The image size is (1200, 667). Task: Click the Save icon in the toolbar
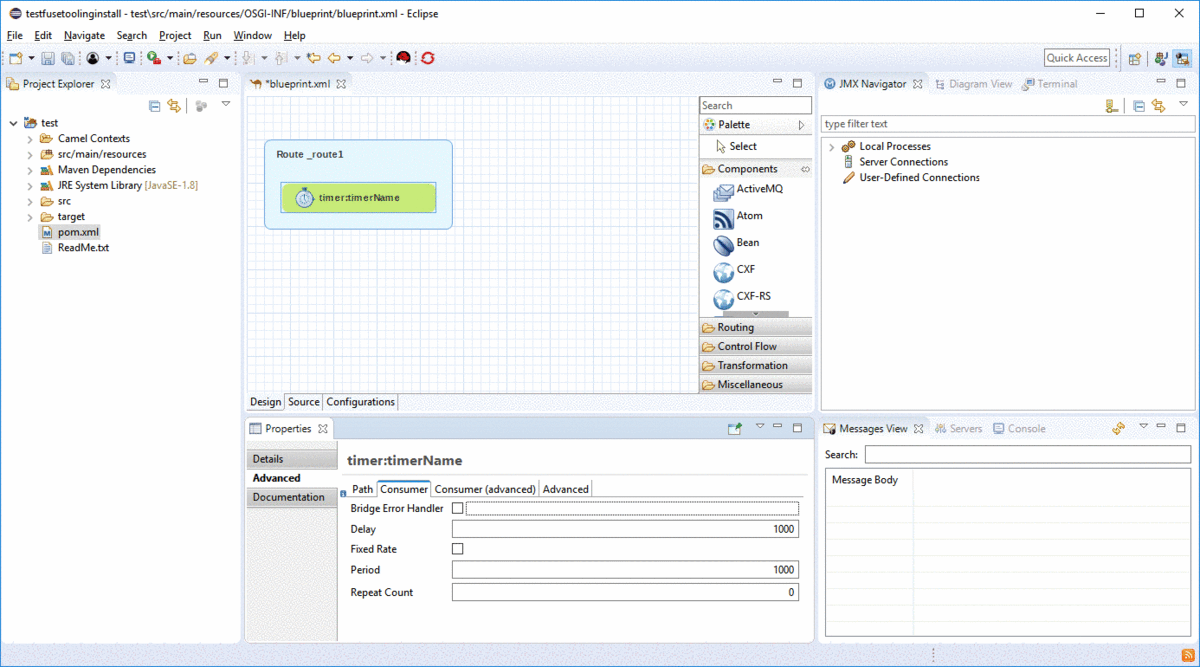point(47,58)
